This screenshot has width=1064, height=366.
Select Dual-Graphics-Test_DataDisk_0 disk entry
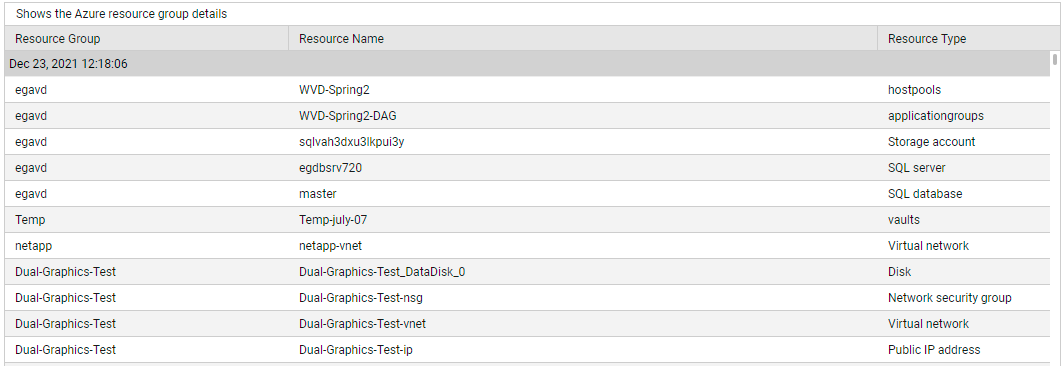(527, 272)
